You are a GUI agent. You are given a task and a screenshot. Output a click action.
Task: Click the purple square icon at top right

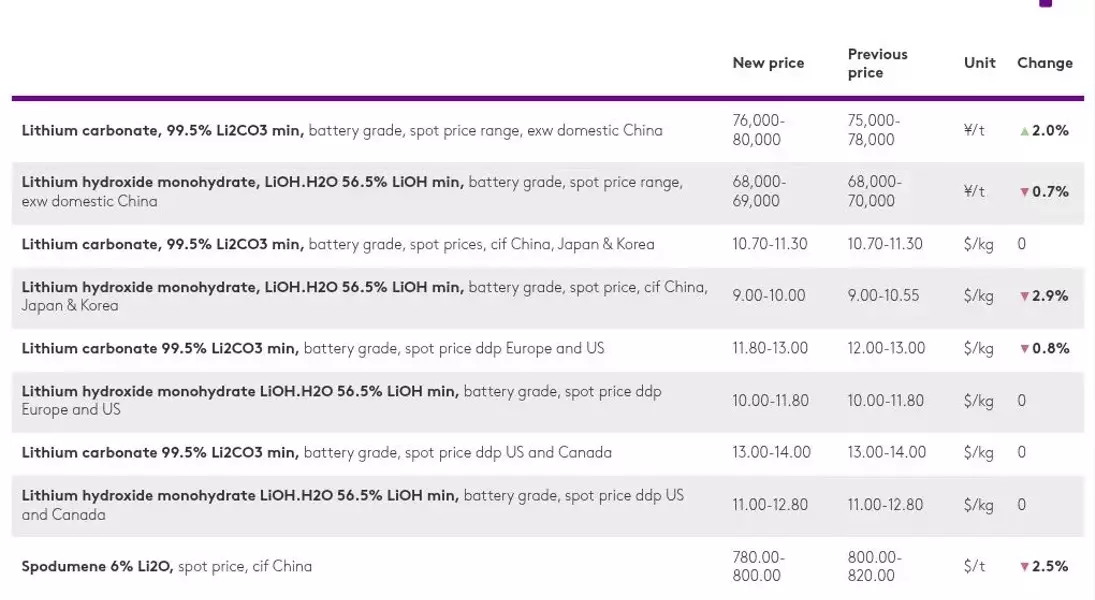pyautogui.click(x=1045, y=3)
